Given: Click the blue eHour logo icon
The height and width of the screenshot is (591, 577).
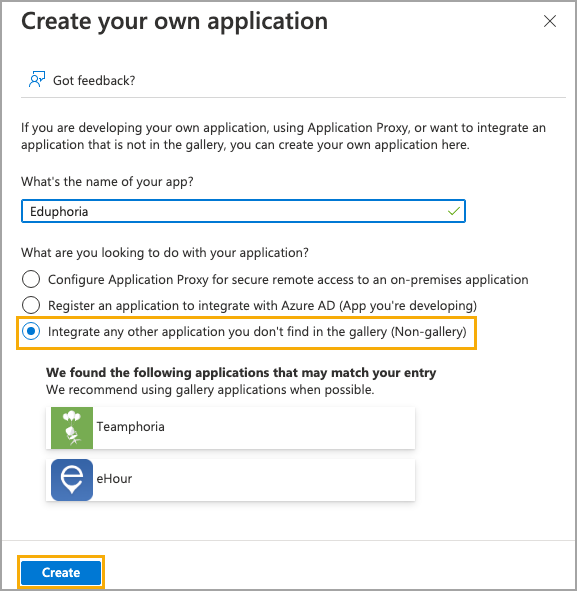Looking at the screenshot, I should 72,480.
